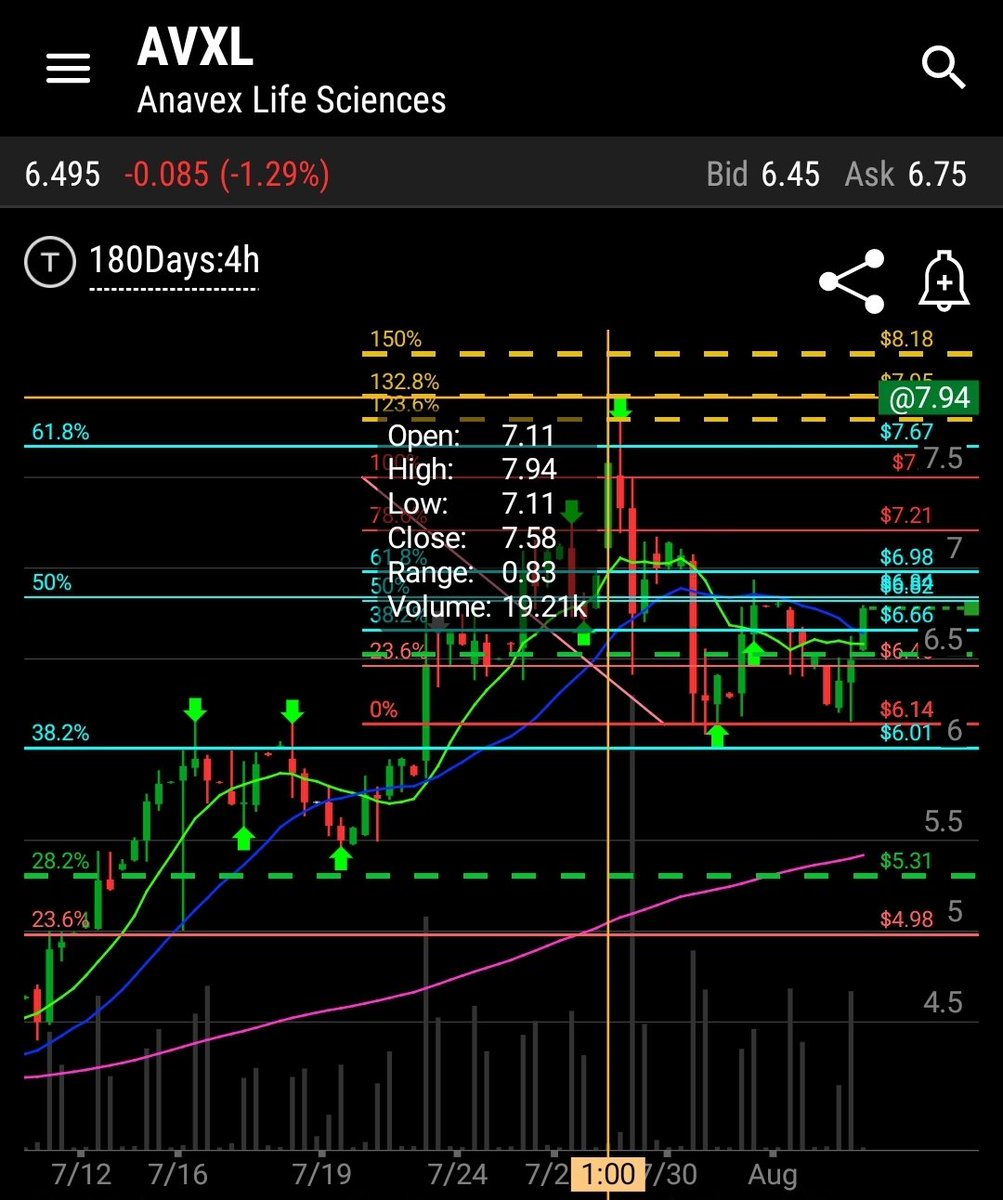The width and height of the screenshot is (1003, 1200).
Task: Tap the Open: 7.11 readout
Action: coord(470,435)
